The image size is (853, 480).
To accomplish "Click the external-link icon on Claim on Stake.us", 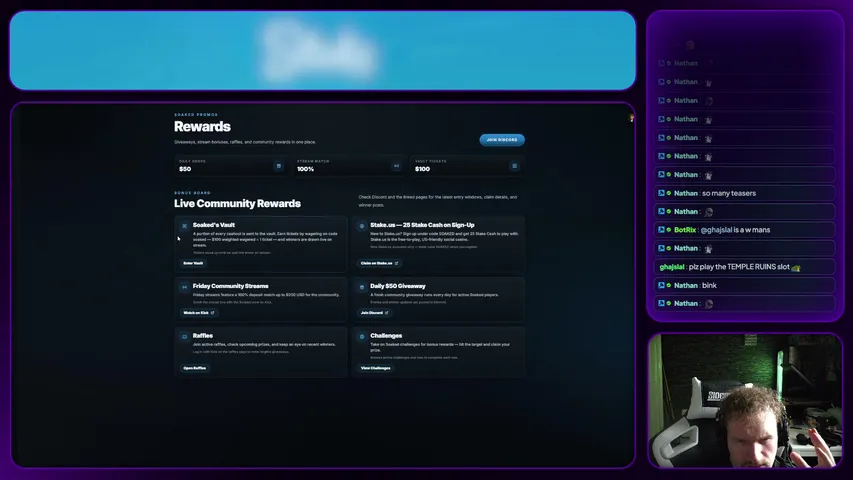I will coord(397,263).
